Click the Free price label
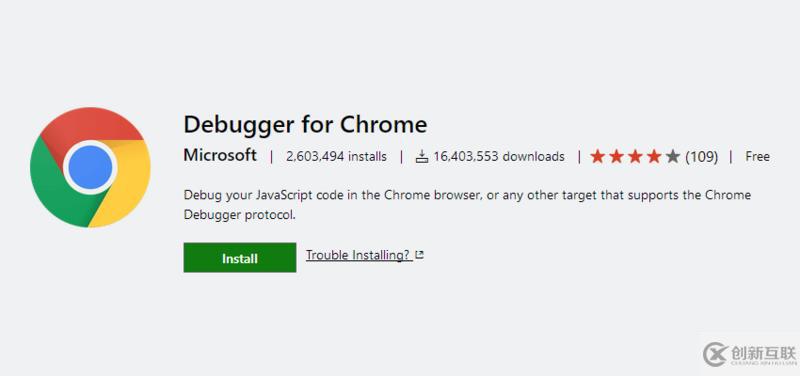This screenshot has width=800, height=376. click(757, 156)
